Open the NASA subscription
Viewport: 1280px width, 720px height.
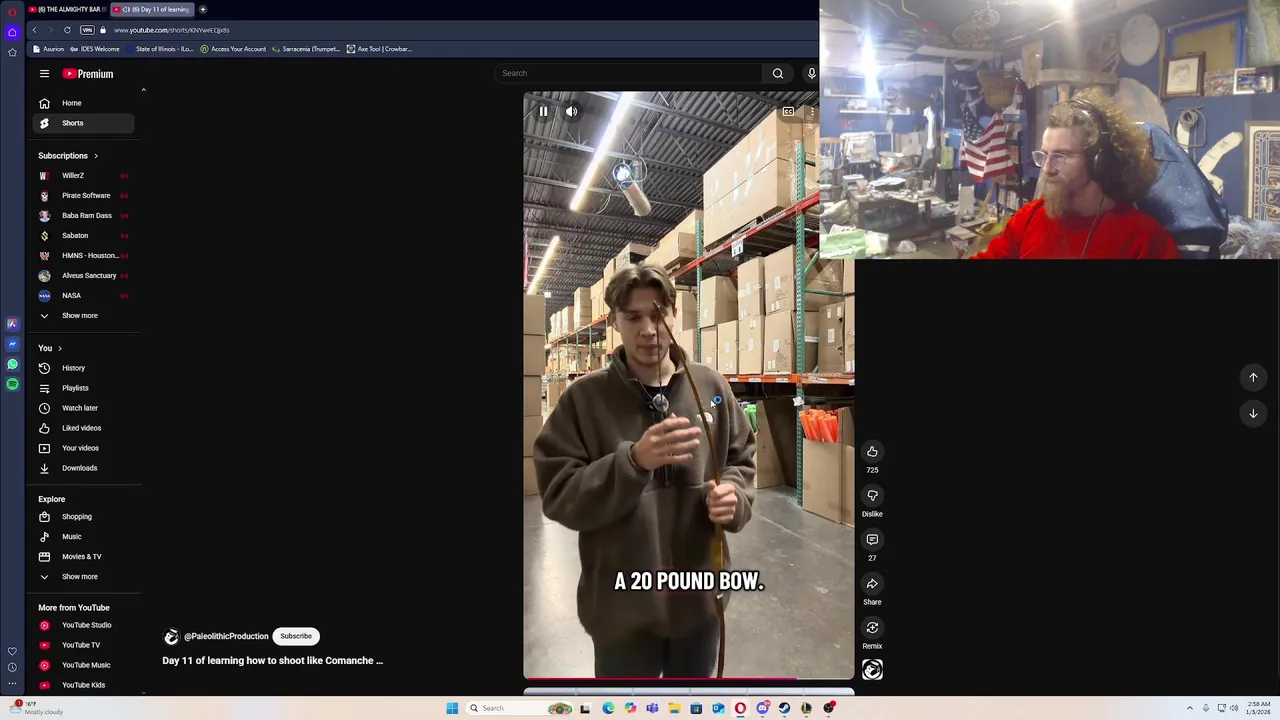point(84,296)
